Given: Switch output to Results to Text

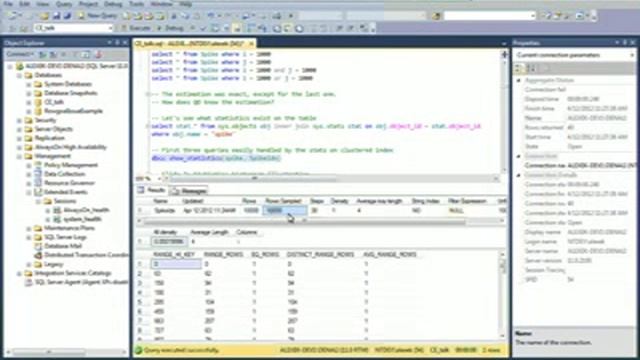Looking at the screenshot, I should tap(277, 28).
